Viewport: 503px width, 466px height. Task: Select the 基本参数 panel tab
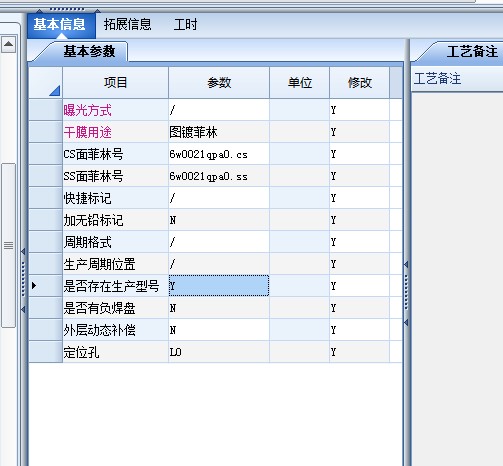coord(89,52)
